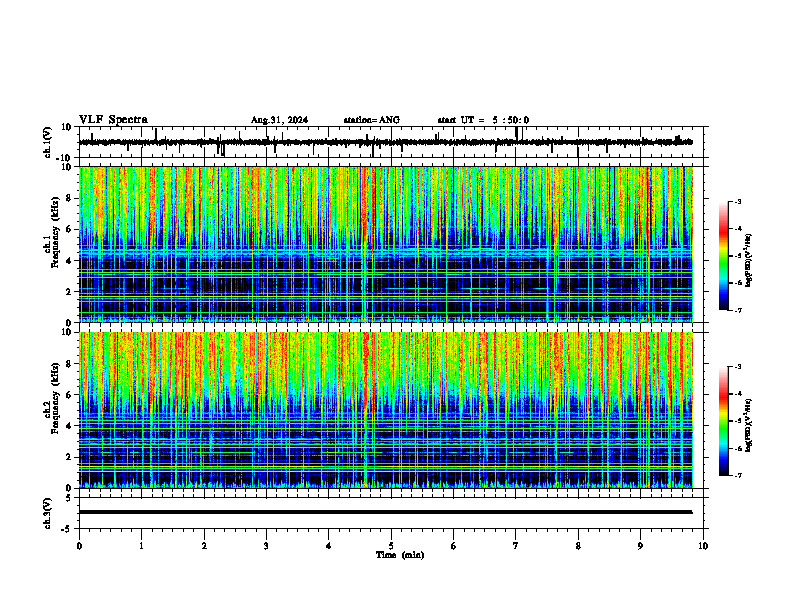Click the "10" tick on ch.1(V) waveform axis
The image size is (792, 612).
pos(67,127)
